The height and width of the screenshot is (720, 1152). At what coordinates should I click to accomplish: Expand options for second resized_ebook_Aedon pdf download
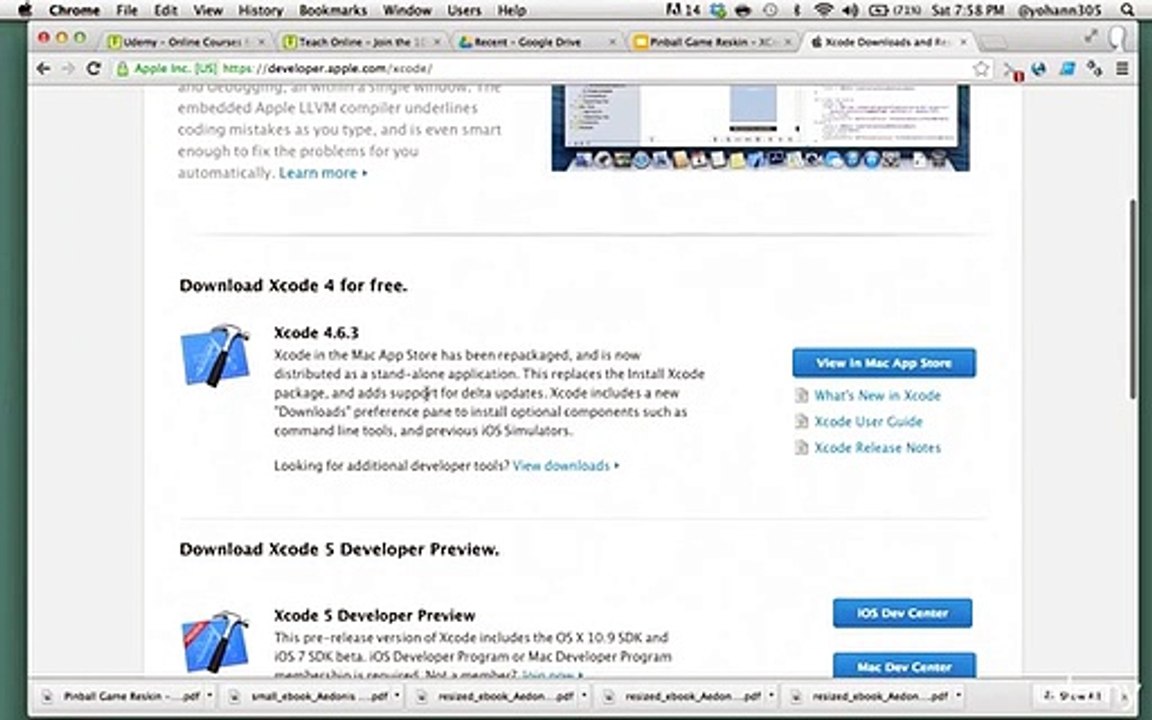pyautogui.click(x=771, y=695)
